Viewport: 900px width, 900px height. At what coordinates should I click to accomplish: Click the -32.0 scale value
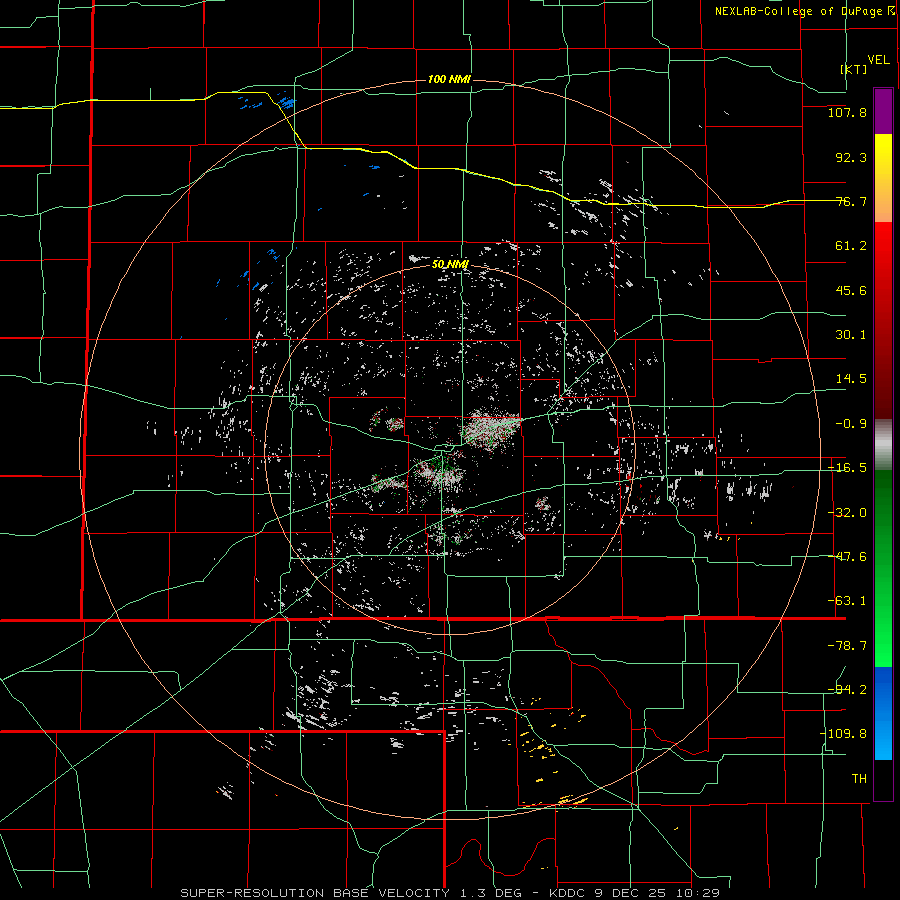(x=847, y=513)
